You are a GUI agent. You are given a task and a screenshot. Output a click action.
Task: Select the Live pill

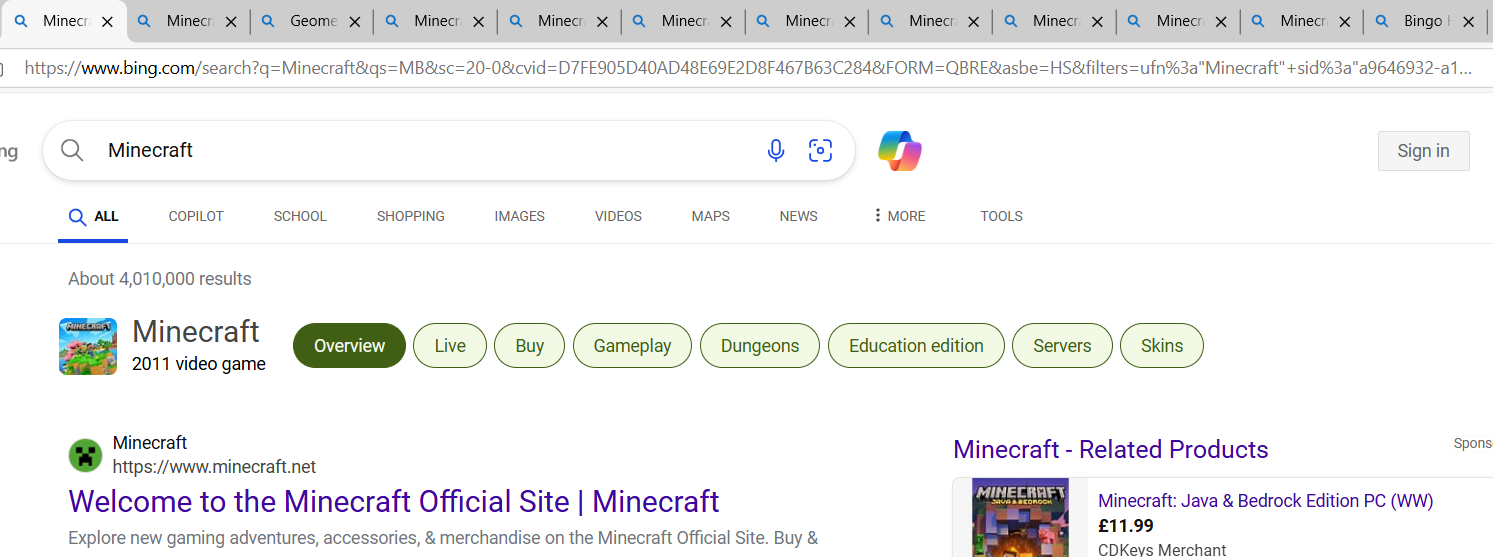(450, 346)
